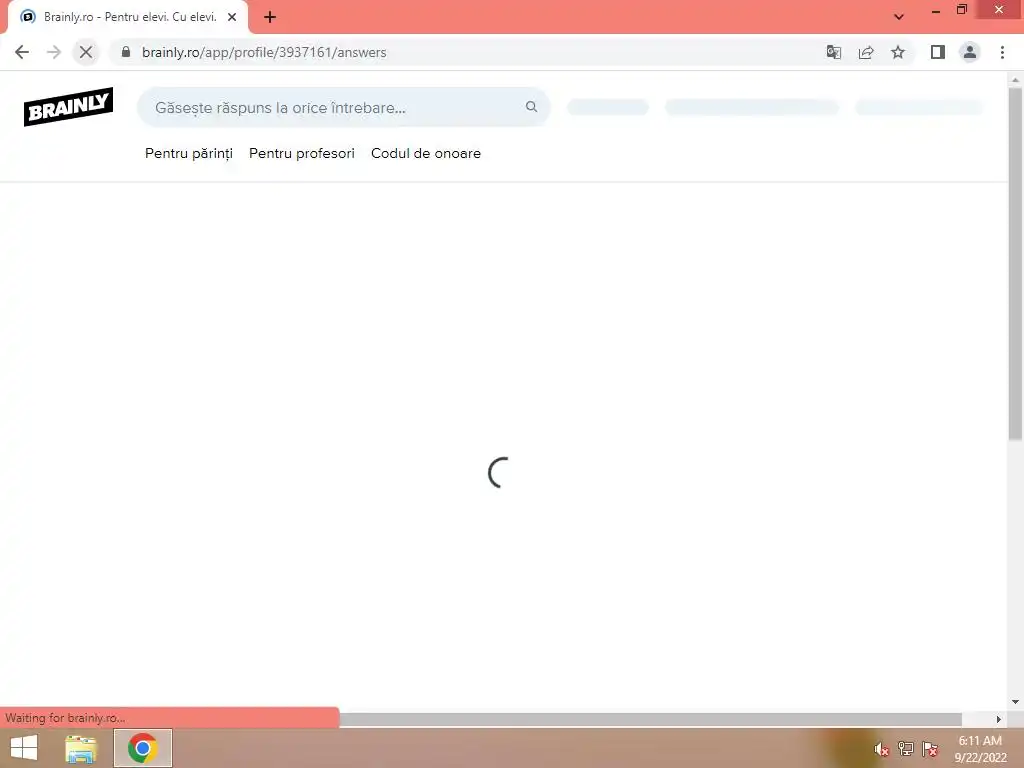1024x768 pixels.
Task: Click the share this page icon
Action: pyautogui.click(x=866, y=52)
